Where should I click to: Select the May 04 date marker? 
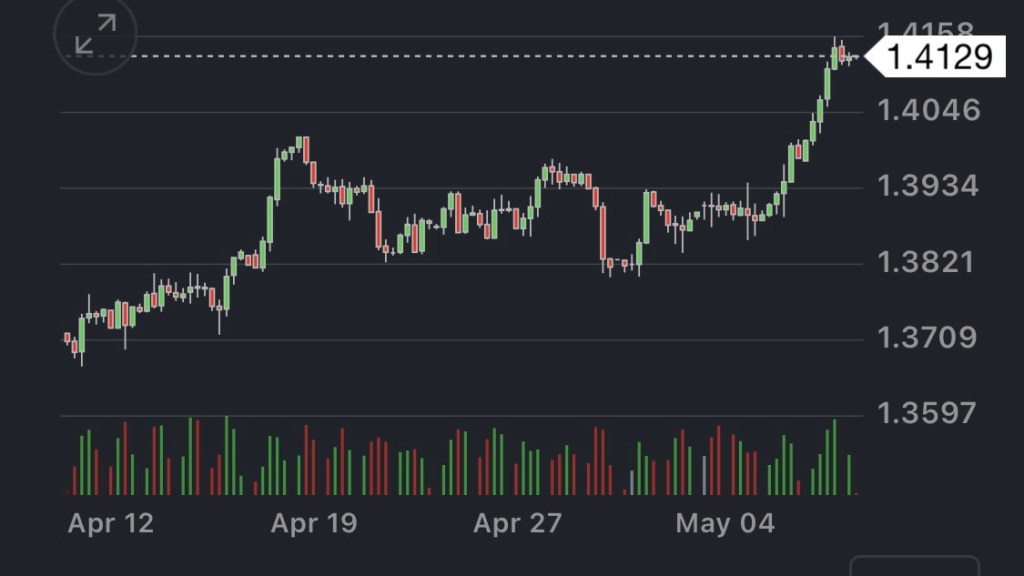(x=718, y=523)
